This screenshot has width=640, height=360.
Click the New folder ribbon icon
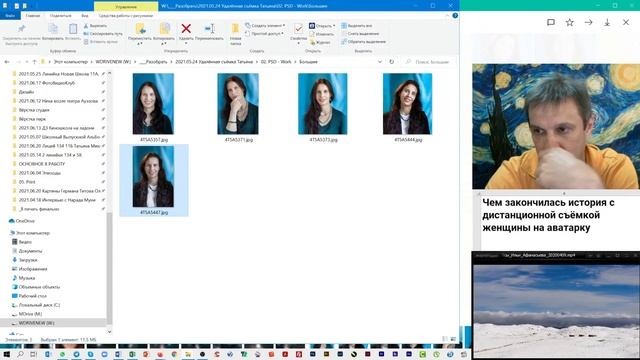point(236,29)
